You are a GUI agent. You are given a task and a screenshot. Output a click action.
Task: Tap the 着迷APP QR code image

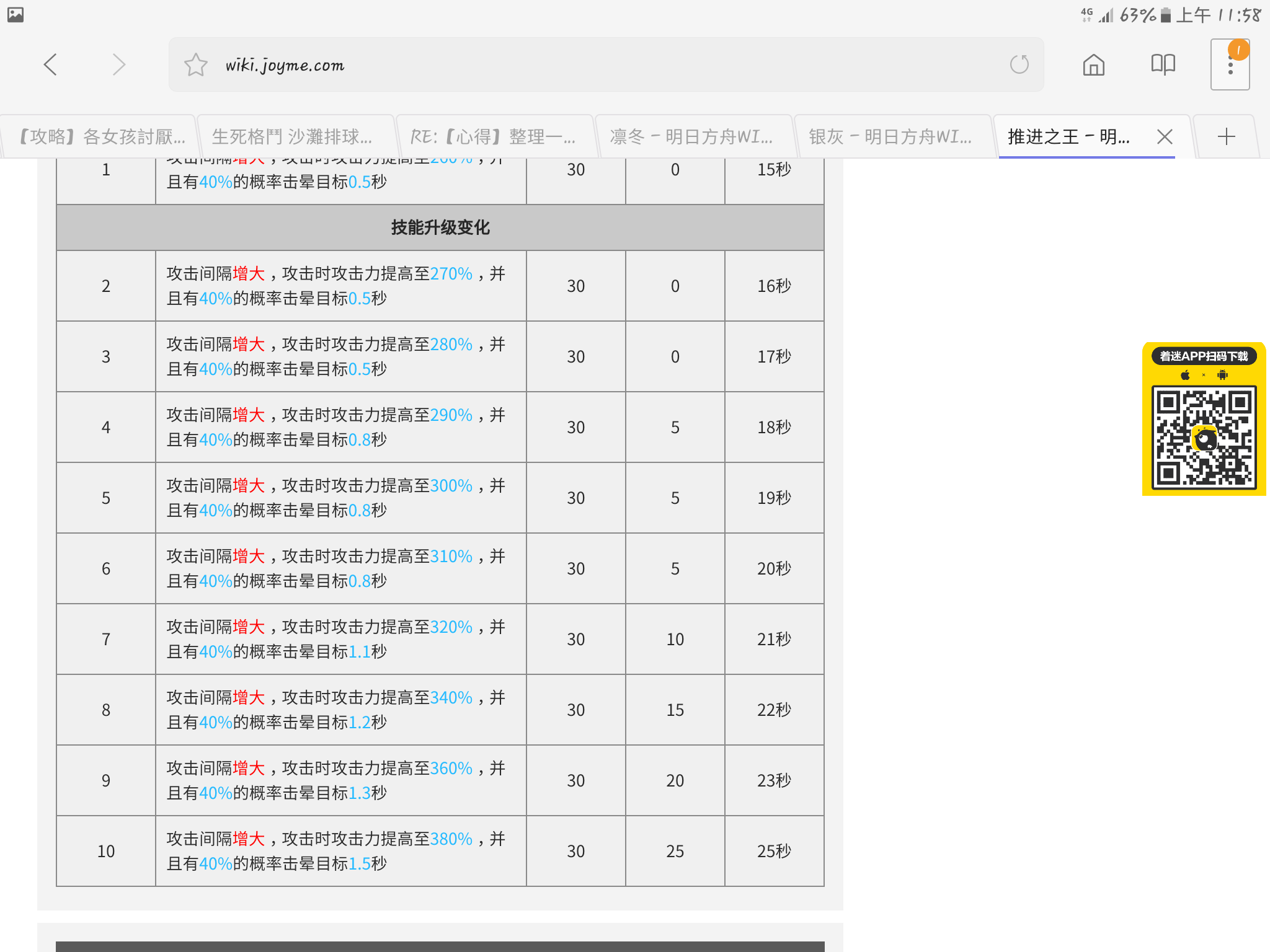[x=1204, y=437]
